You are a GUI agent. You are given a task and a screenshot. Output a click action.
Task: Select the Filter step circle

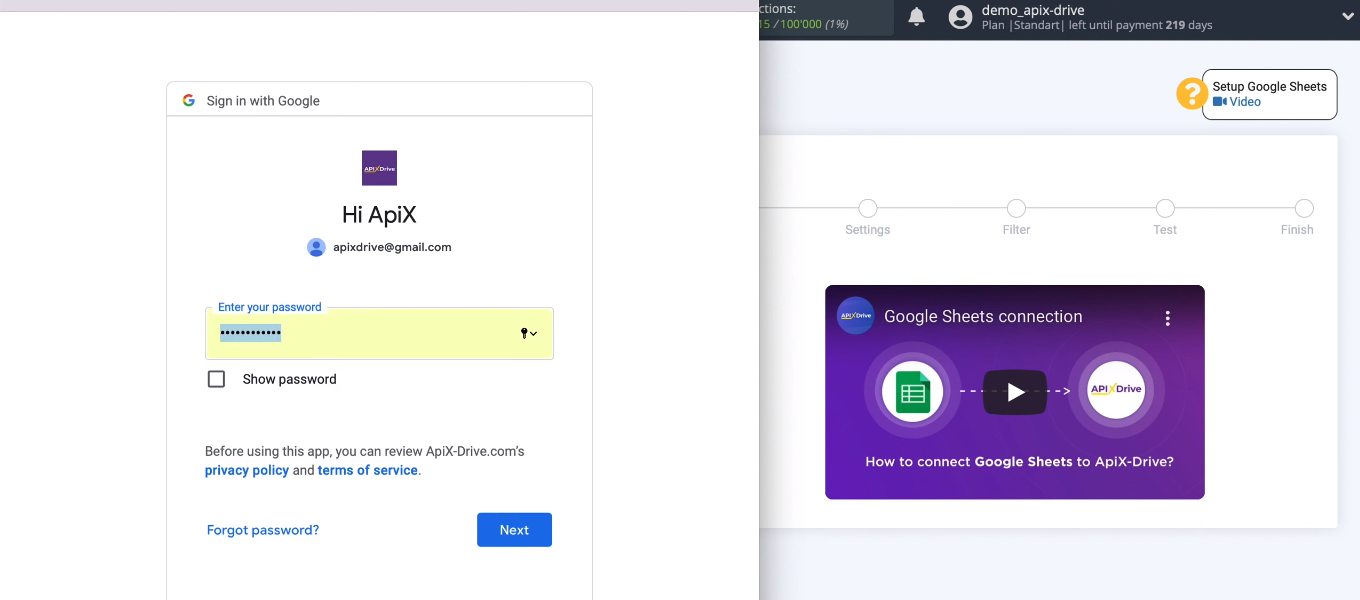[x=1016, y=208]
